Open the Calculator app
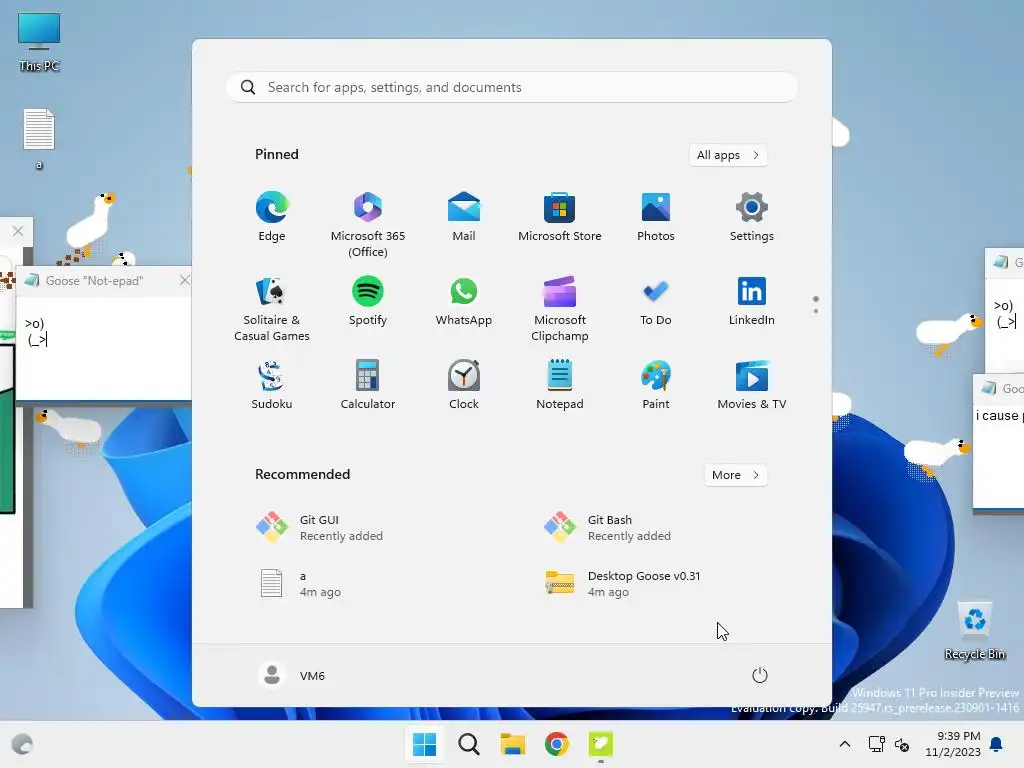This screenshot has height=768, width=1024. [368, 385]
